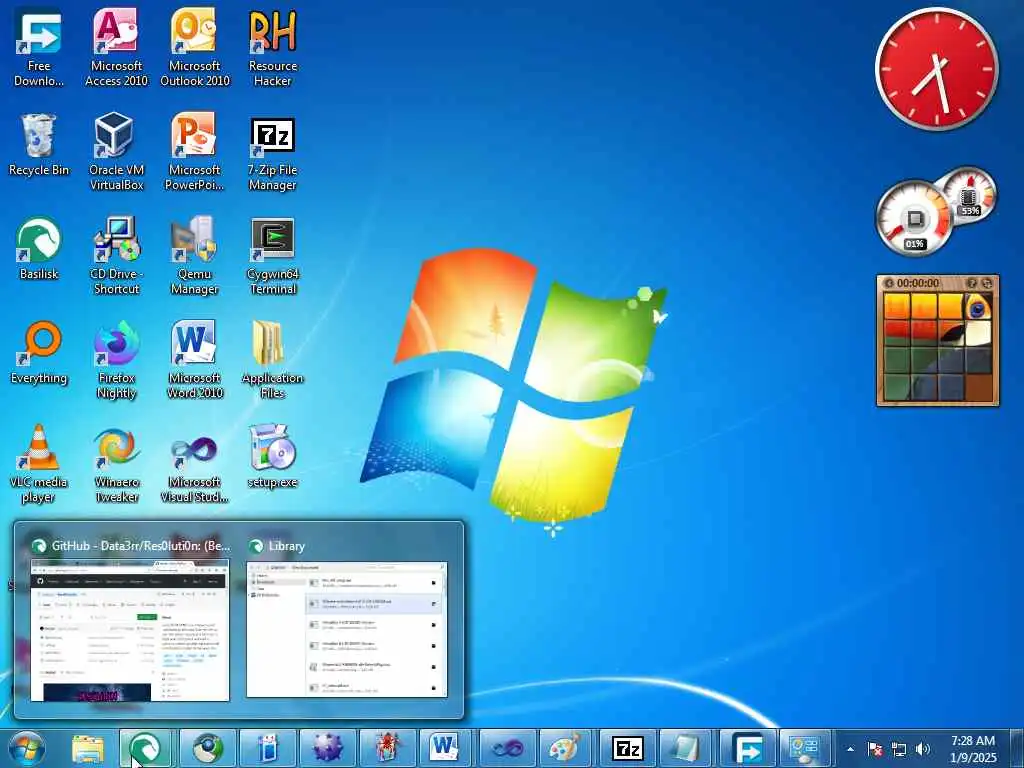This screenshot has width=1024, height=768.
Task: Click the network status tray icon
Action: tap(899, 749)
